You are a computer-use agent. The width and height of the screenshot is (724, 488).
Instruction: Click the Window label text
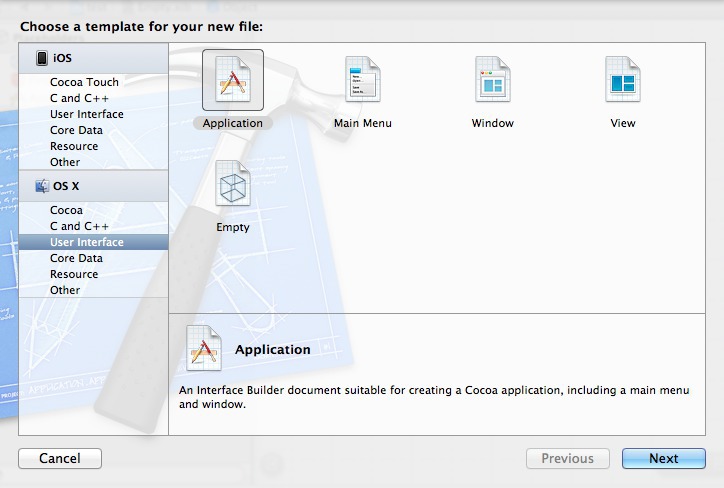click(493, 123)
